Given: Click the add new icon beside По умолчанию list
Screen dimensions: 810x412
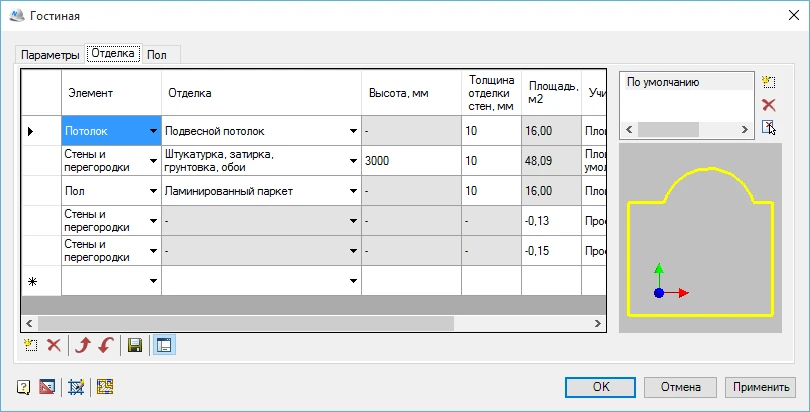Looking at the screenshot, I should click(768, 81).
